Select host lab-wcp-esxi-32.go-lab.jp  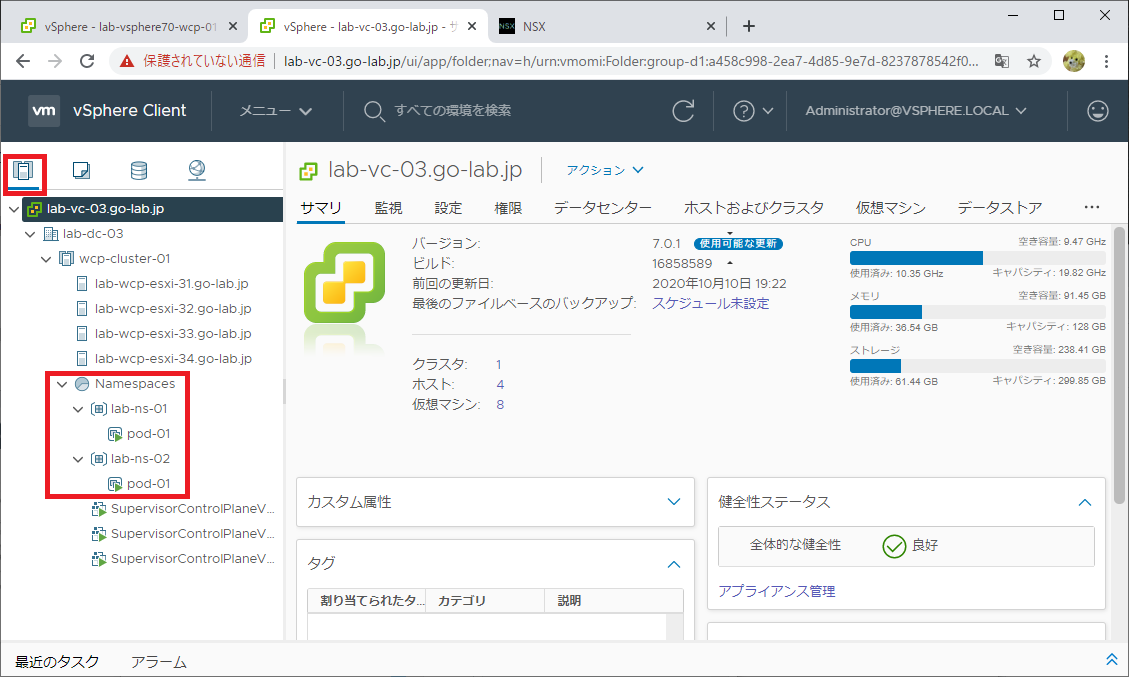pos(173,308)
